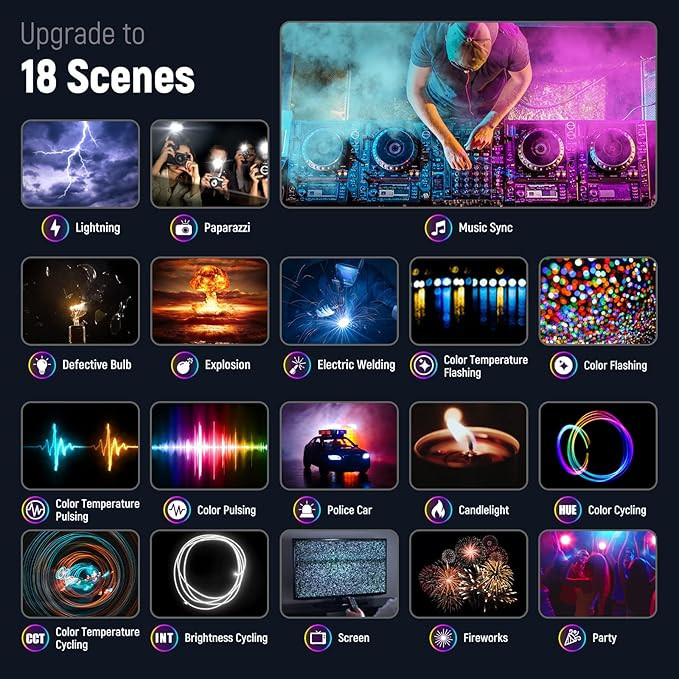The image size is (679, 679).
Task: Select the Color Temperature Flashing icon
Action: click(x=424, y=365)
